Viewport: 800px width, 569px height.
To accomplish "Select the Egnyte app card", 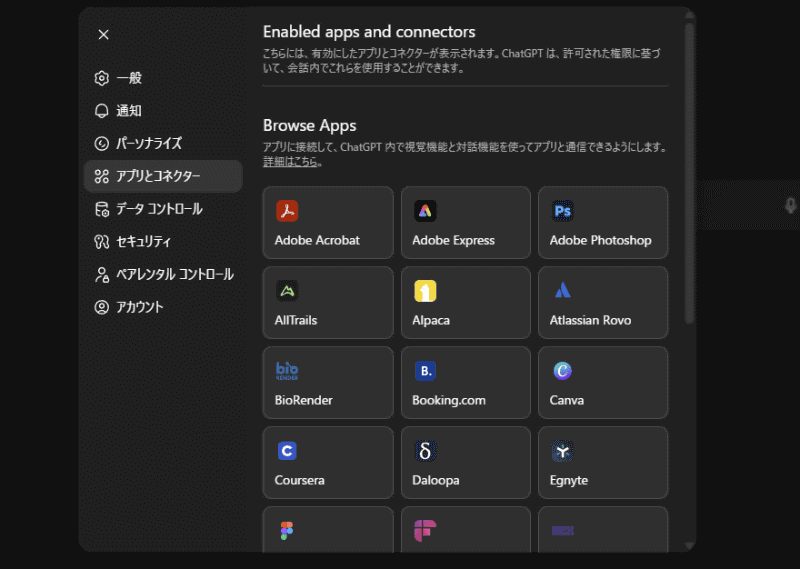I will (603, 463).
